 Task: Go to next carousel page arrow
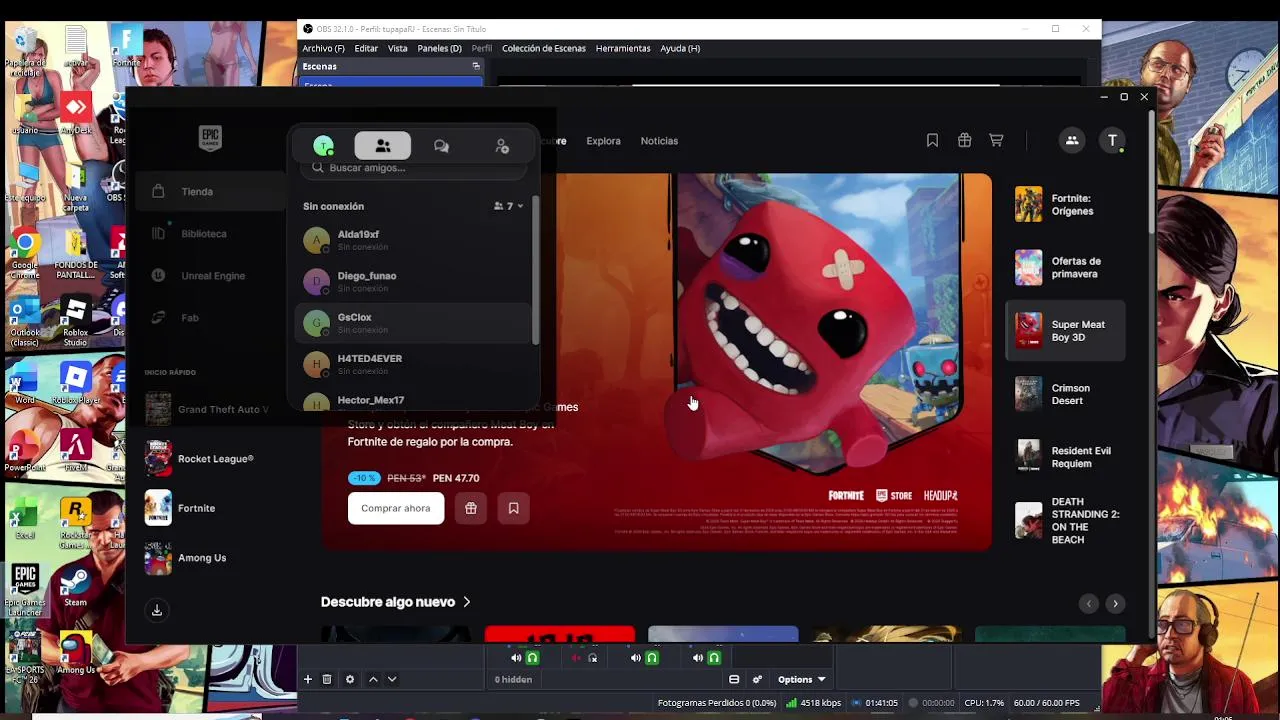coord(1115,603)
